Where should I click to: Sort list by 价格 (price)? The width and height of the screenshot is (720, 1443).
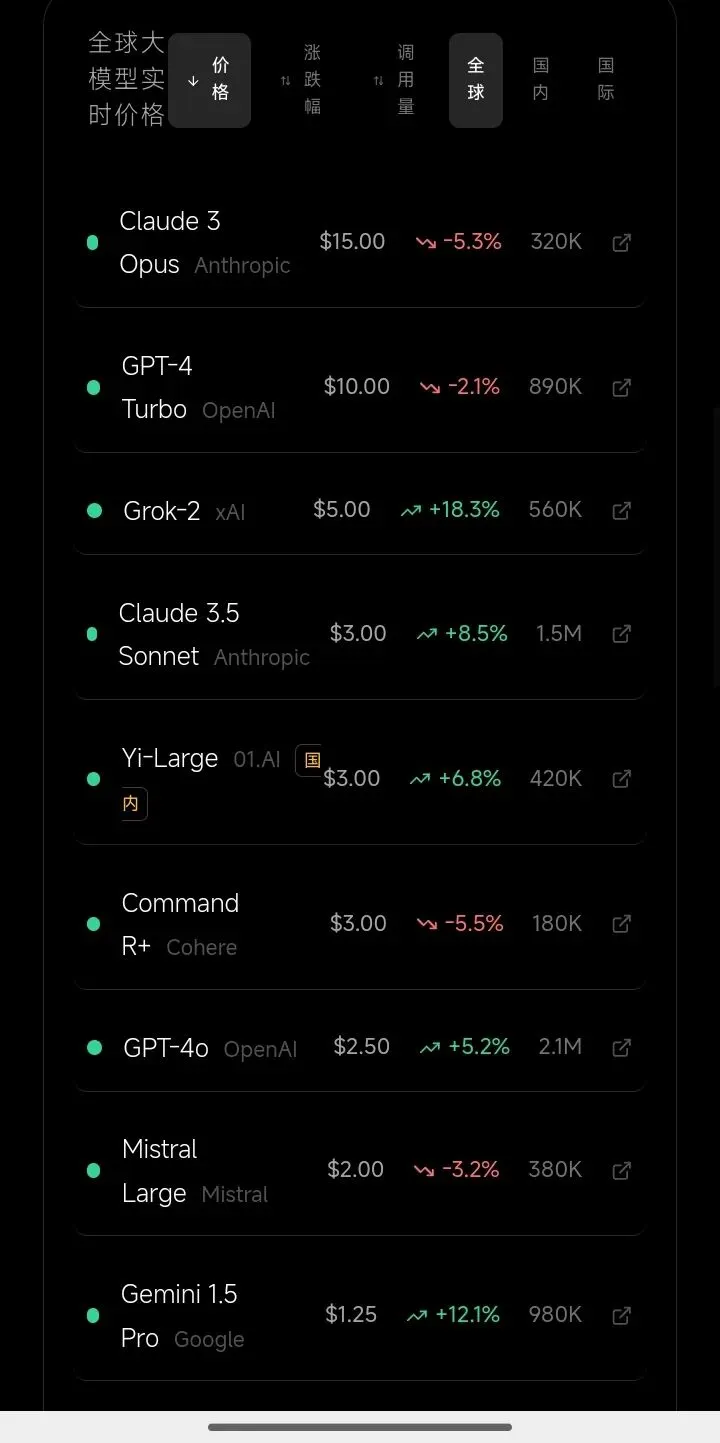coord(209,80)
